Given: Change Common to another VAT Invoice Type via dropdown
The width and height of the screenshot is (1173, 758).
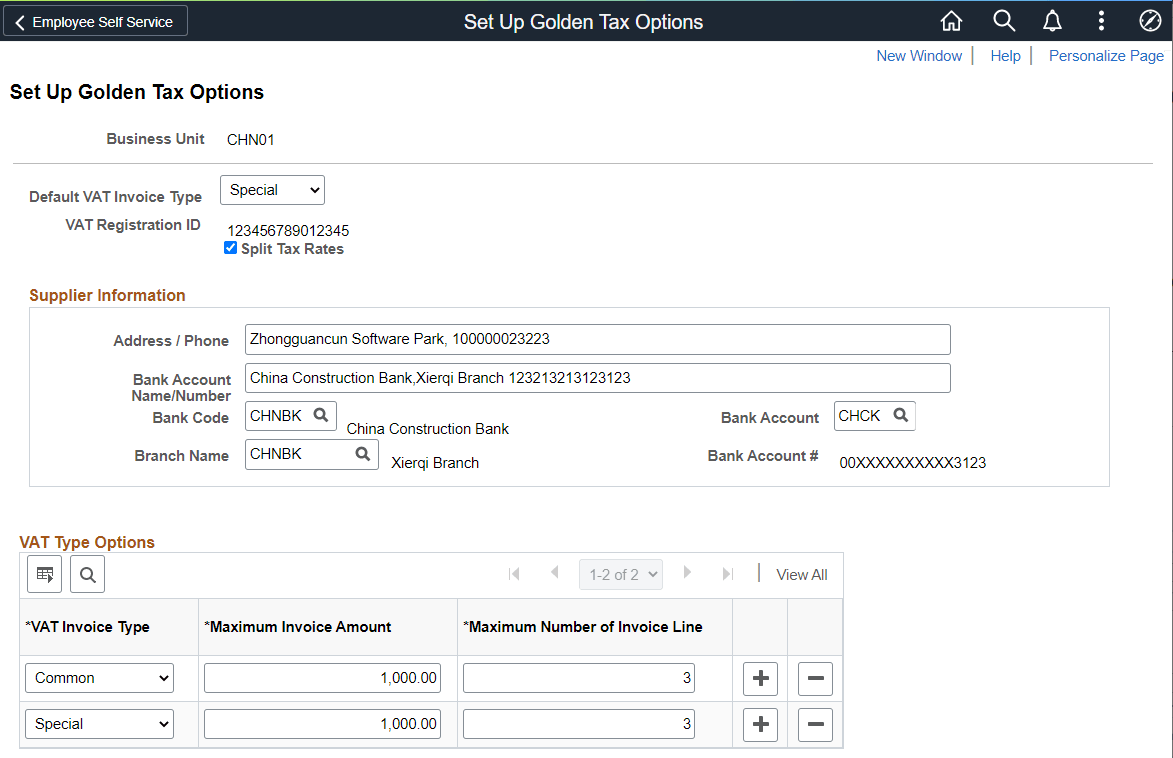Looking at the screenshot, I should pos(98,677).
